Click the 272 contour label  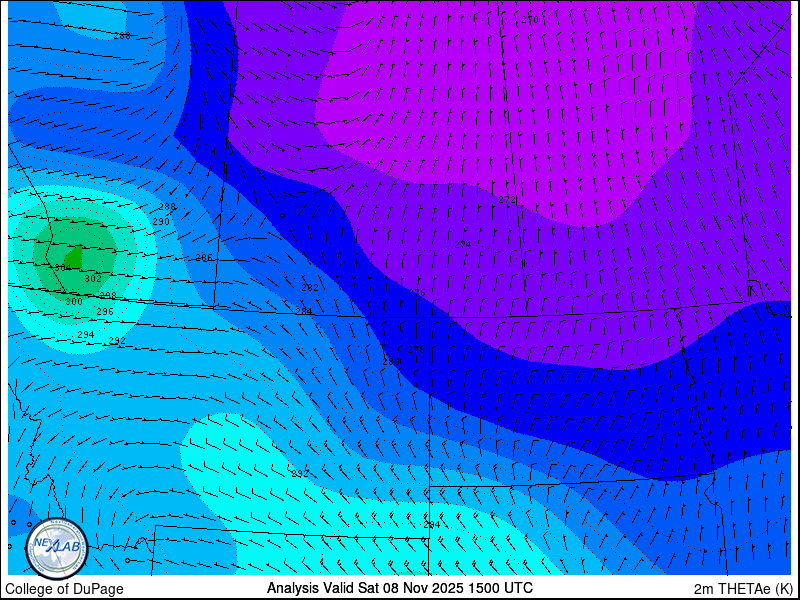tap(507, 200)
